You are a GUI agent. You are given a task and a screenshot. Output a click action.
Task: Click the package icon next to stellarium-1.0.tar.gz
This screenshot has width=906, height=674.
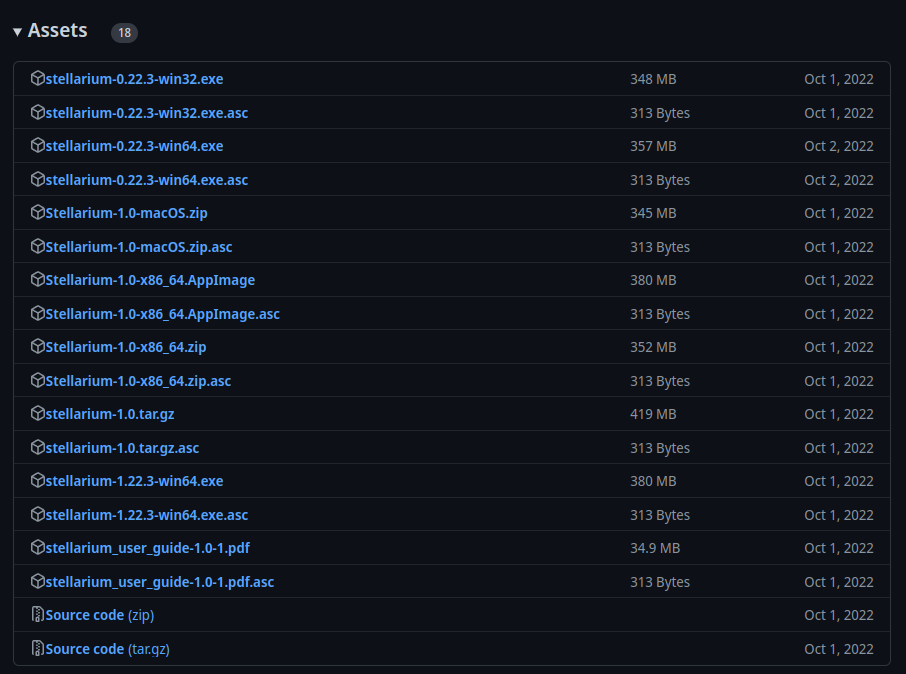(37, 414)
